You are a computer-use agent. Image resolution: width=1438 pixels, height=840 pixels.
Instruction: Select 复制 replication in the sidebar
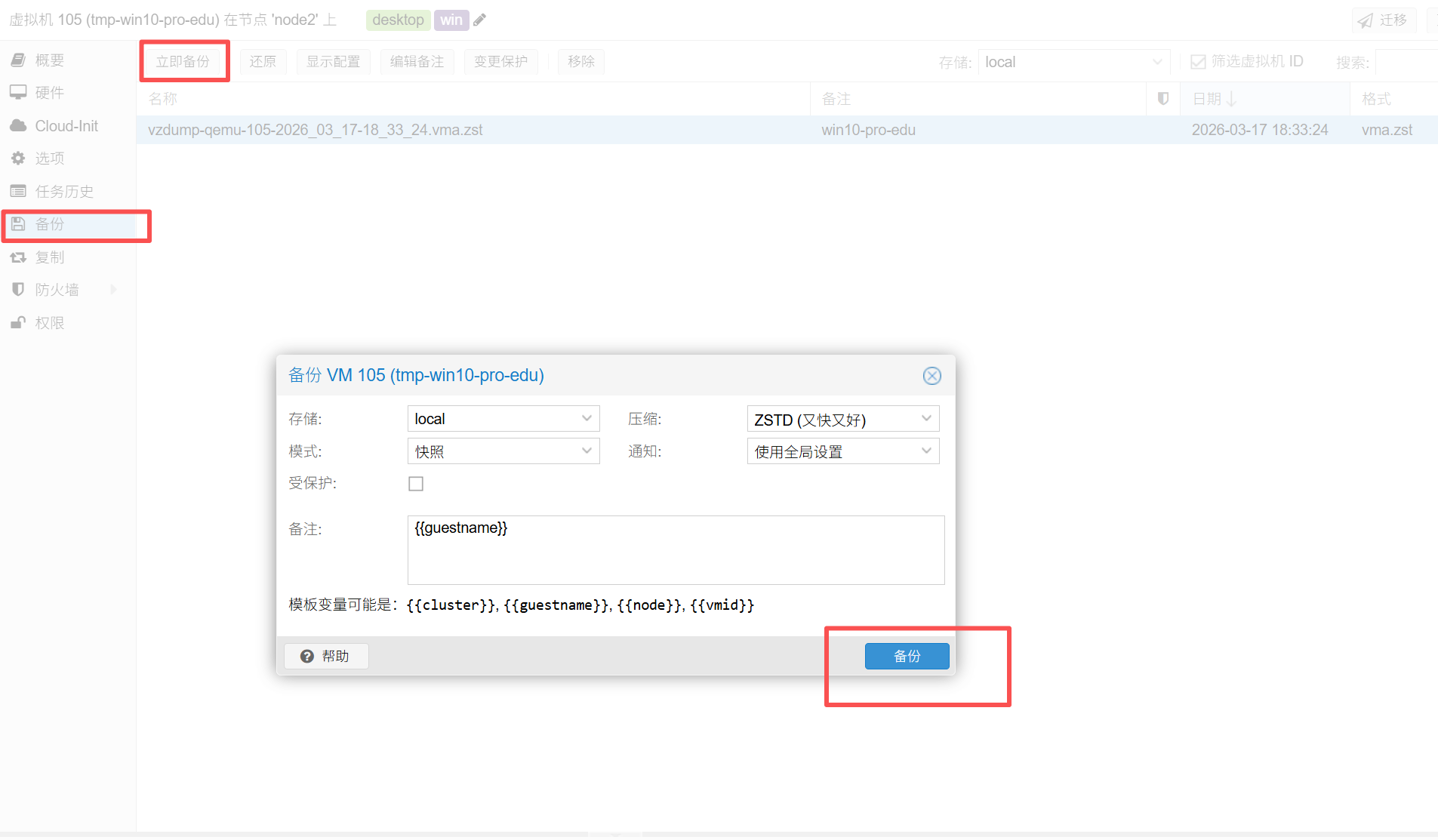(50, 257)
